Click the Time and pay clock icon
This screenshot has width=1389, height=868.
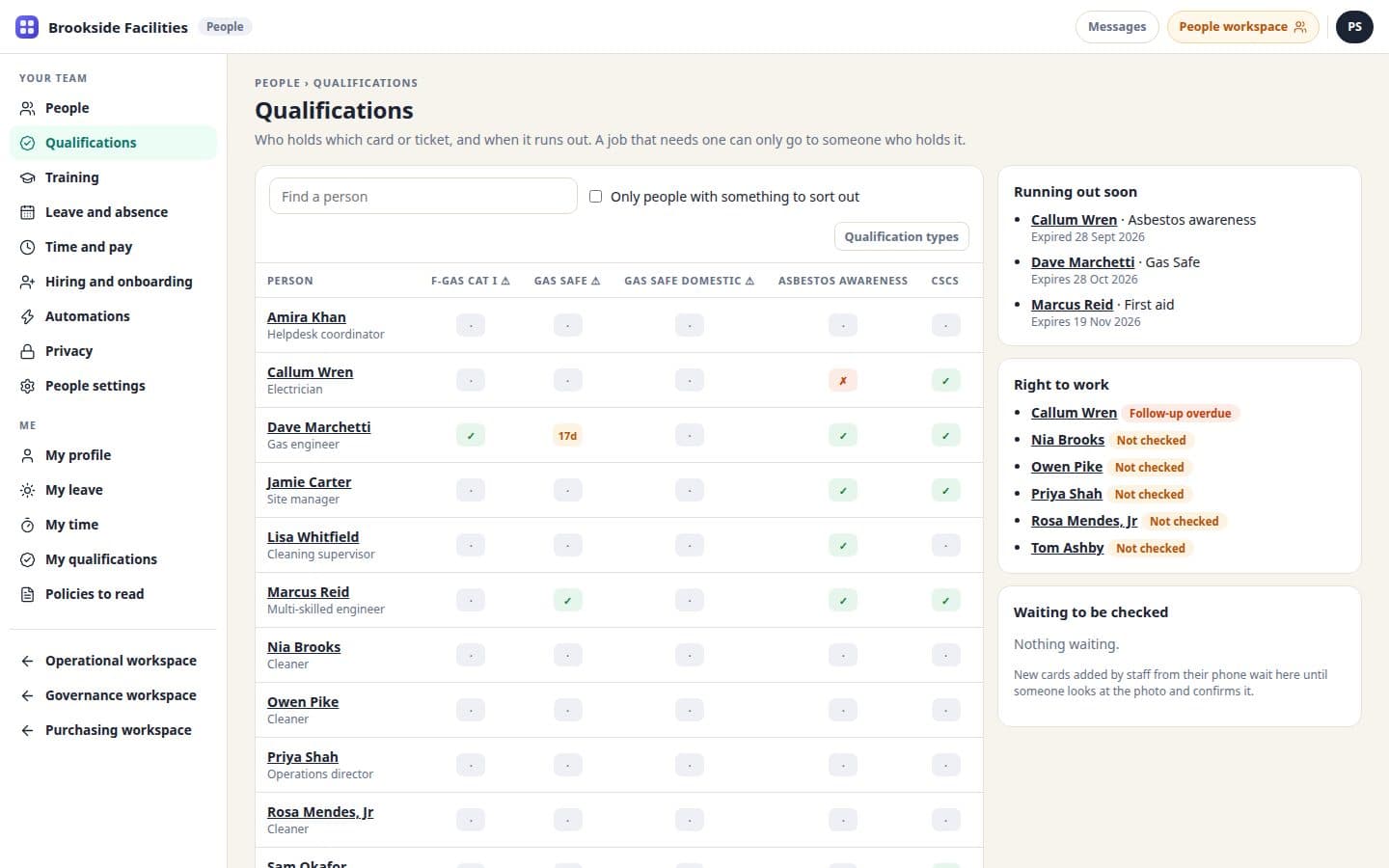(x=28, y=247)
